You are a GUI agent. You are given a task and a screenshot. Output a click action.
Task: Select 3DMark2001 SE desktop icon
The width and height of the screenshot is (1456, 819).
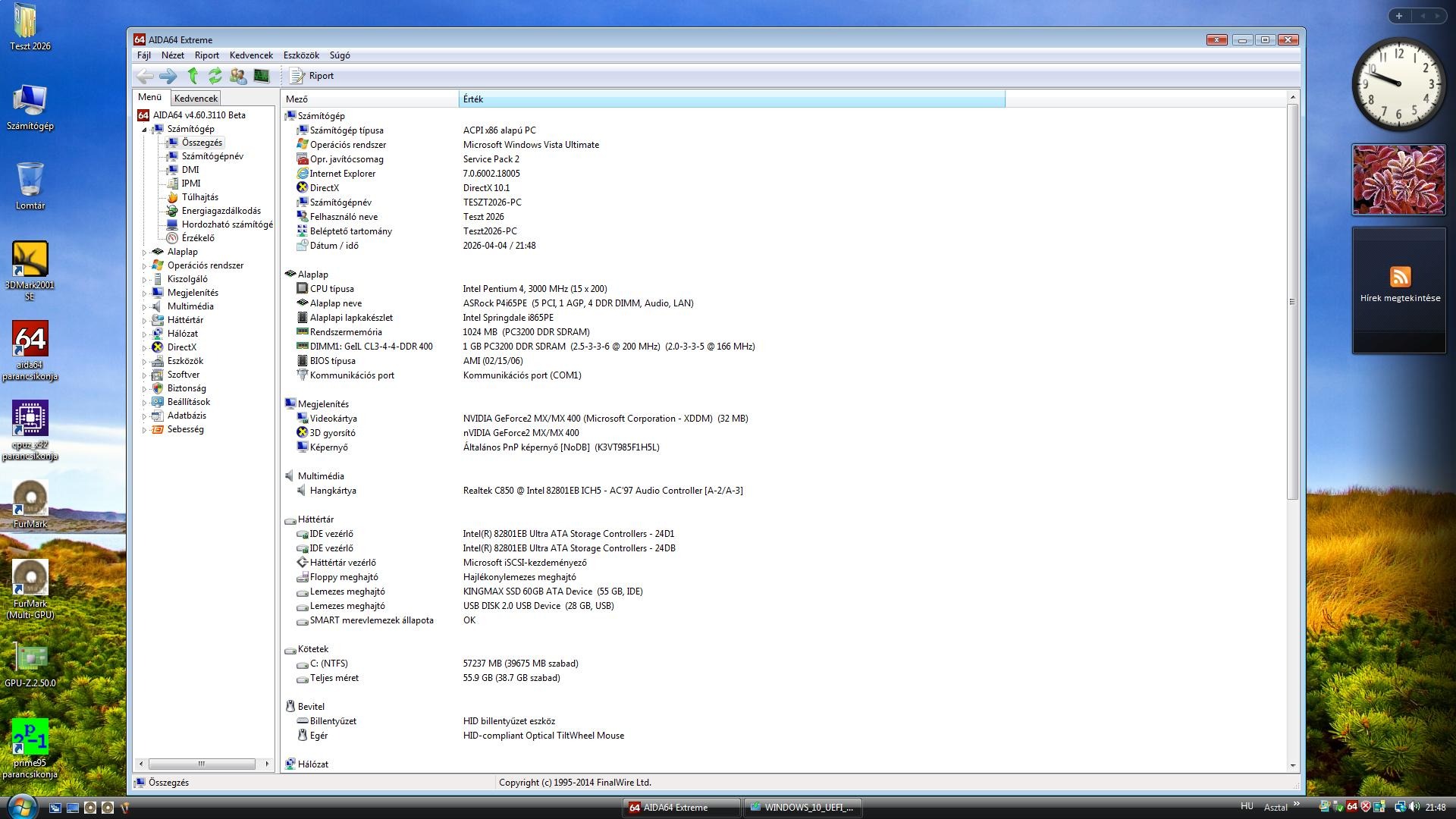pyautogui.click(x=30, y=260)
